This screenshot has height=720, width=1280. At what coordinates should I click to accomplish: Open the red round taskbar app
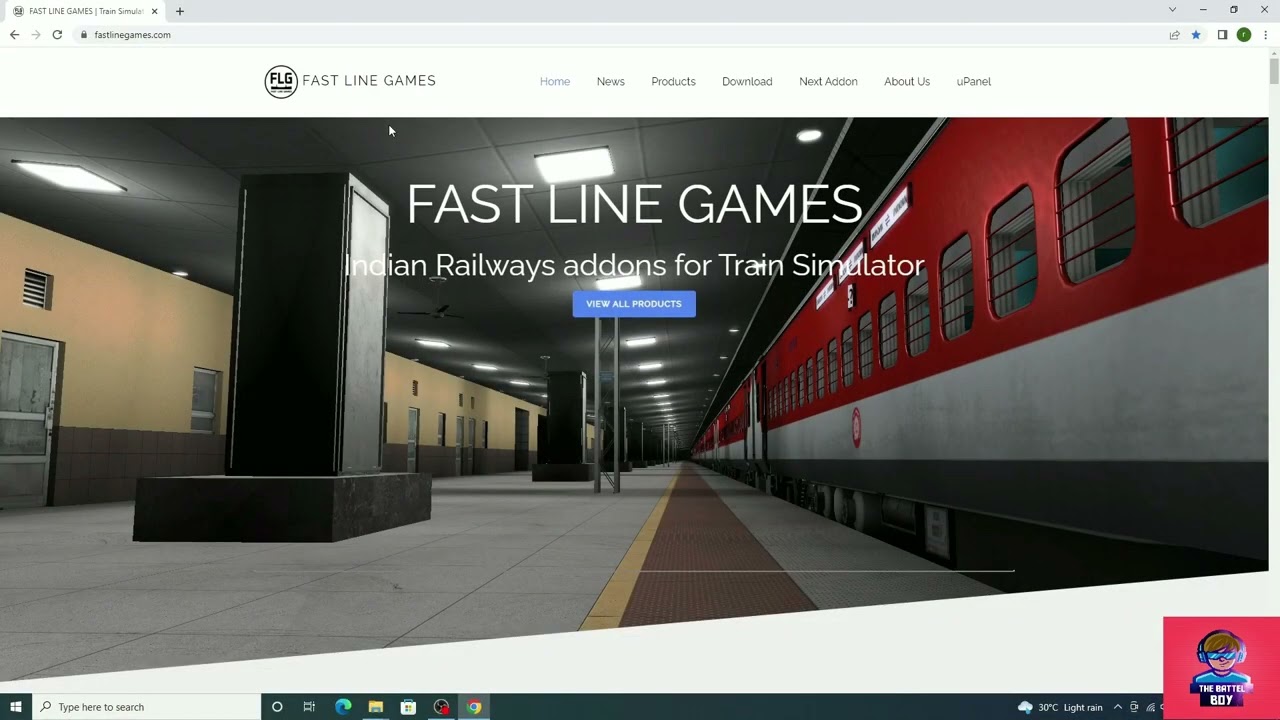click(441, 707)
